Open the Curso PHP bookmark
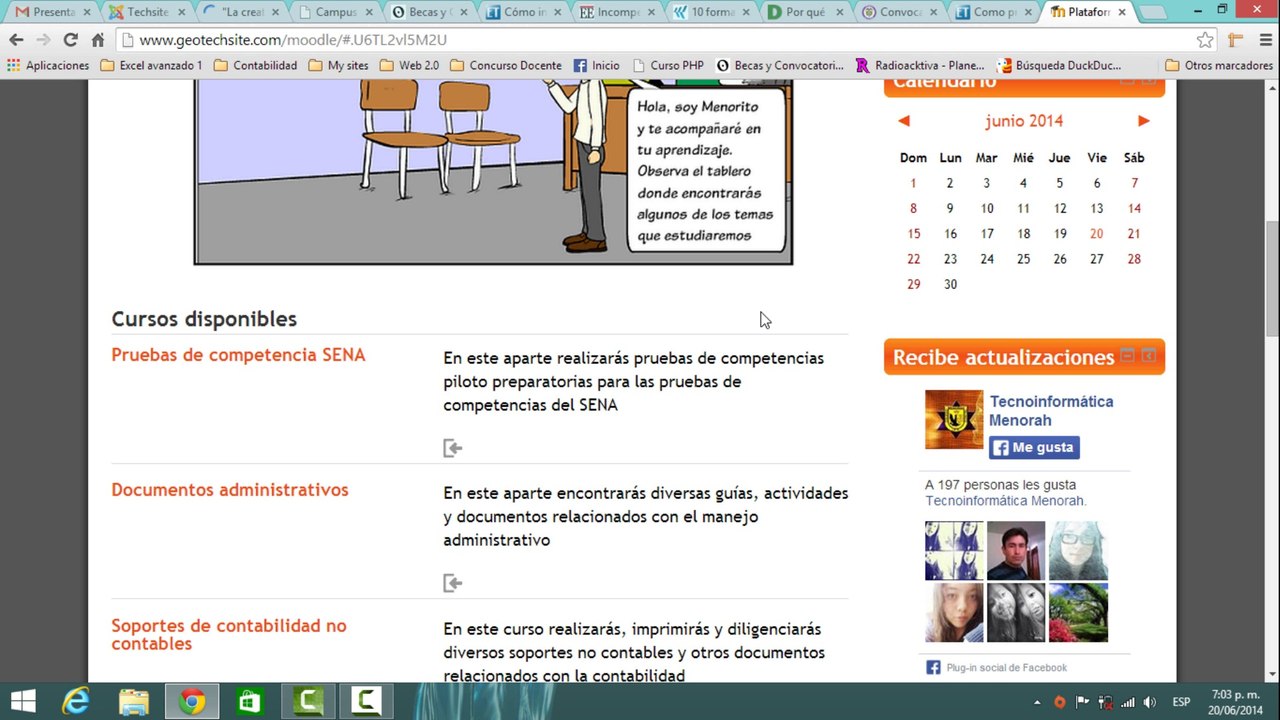Viewport: 1280px width, 720px height. 667,66
